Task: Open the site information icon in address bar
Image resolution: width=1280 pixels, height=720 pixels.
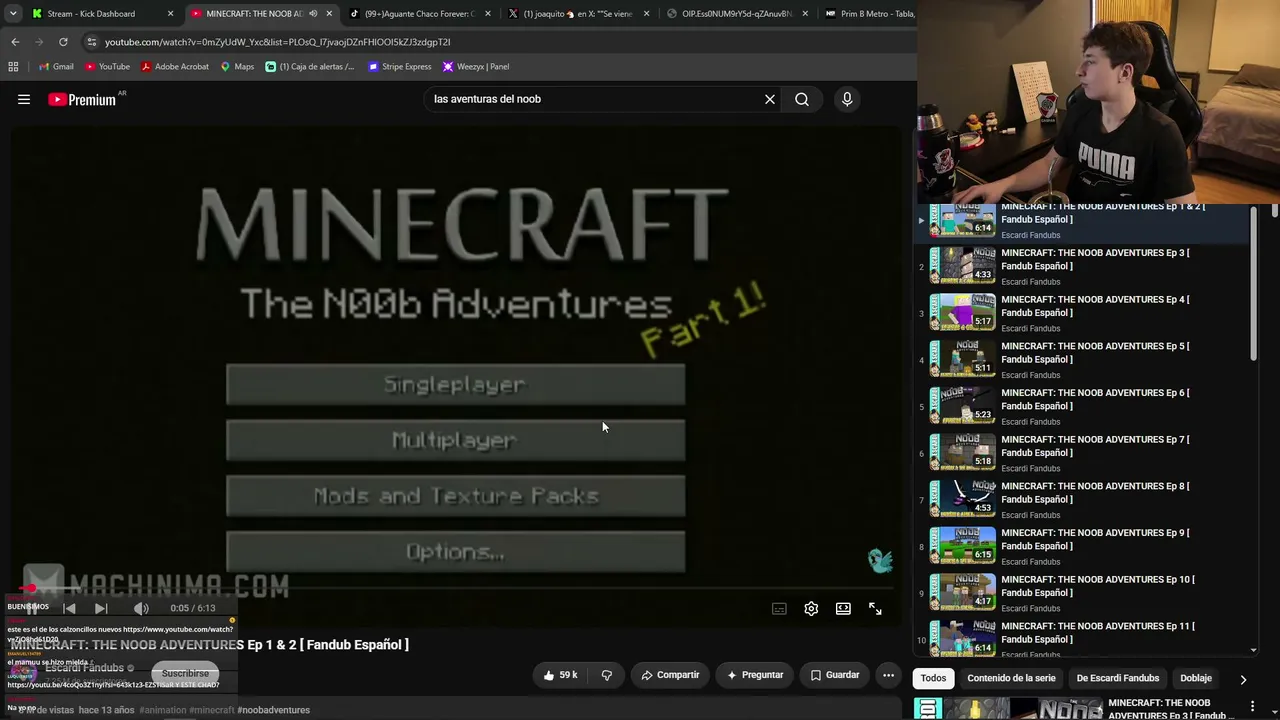Action: click(x=92, y=42)
